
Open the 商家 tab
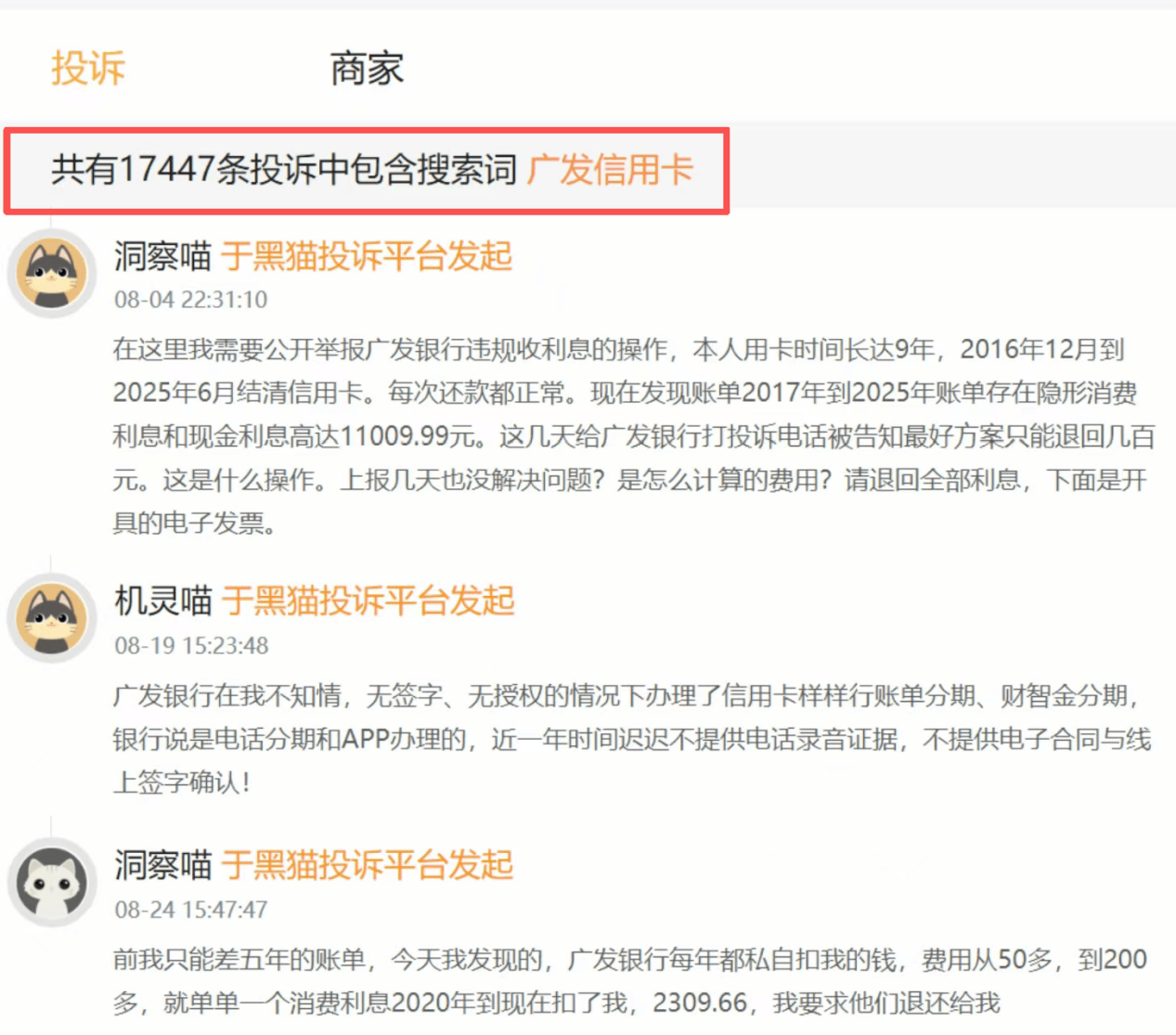(367, 69)
